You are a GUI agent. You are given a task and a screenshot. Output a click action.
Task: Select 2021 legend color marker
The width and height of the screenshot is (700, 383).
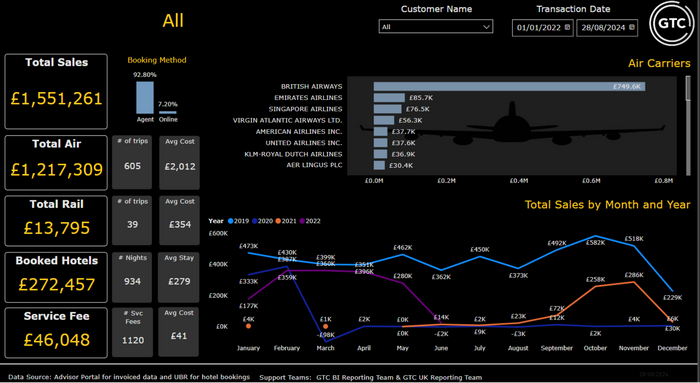[278, 221]
